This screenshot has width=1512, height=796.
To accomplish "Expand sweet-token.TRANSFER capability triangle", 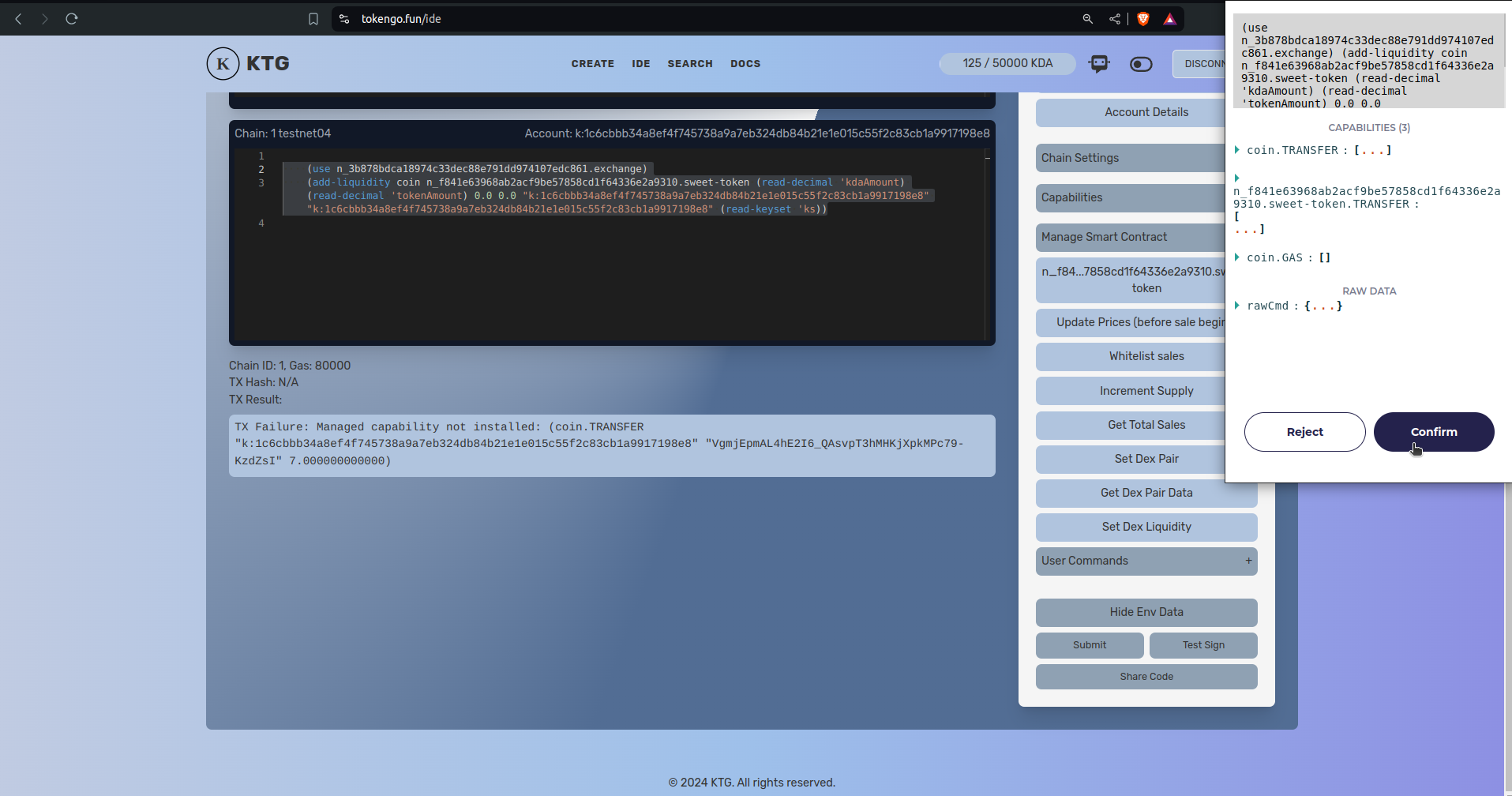I will click(x=1237, y=178).
